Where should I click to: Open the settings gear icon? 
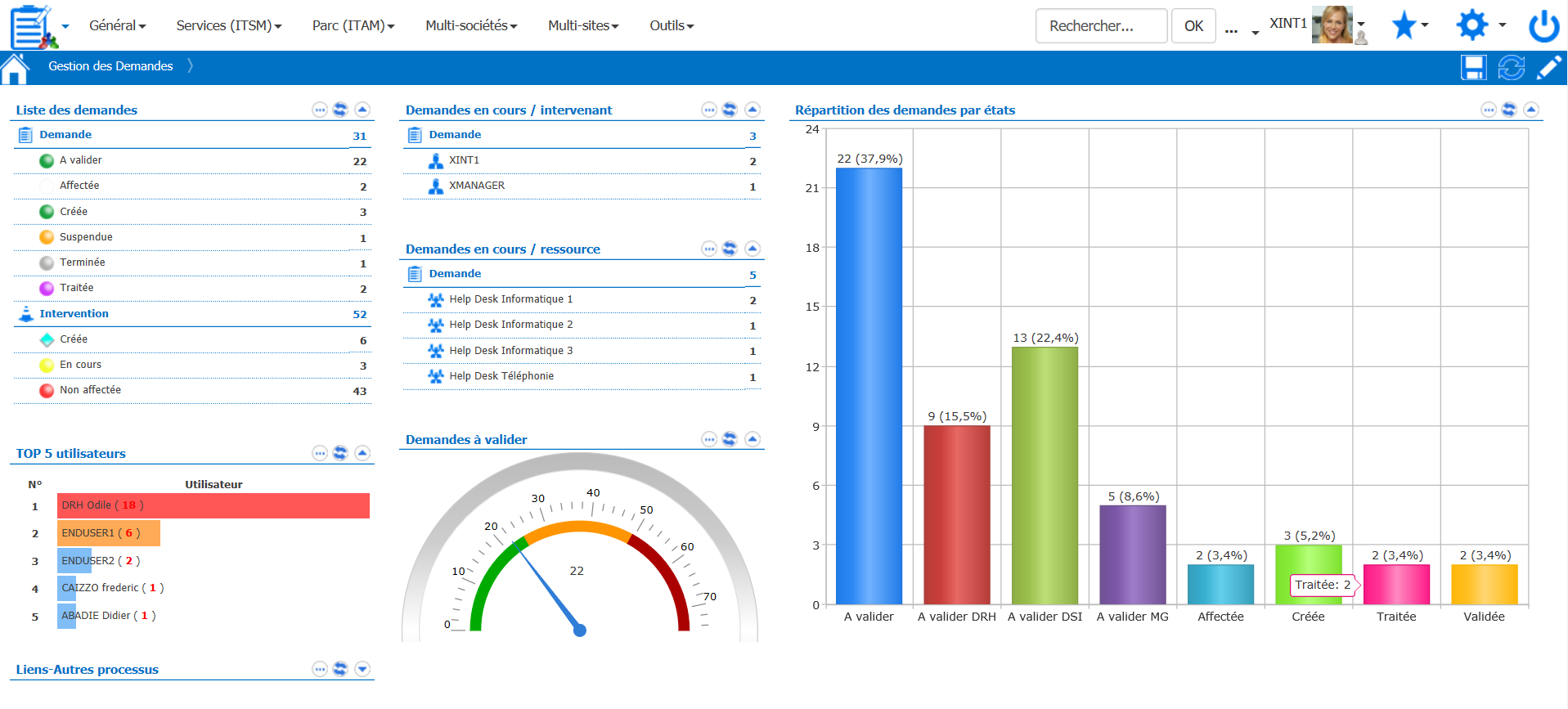coord(1471,25)
